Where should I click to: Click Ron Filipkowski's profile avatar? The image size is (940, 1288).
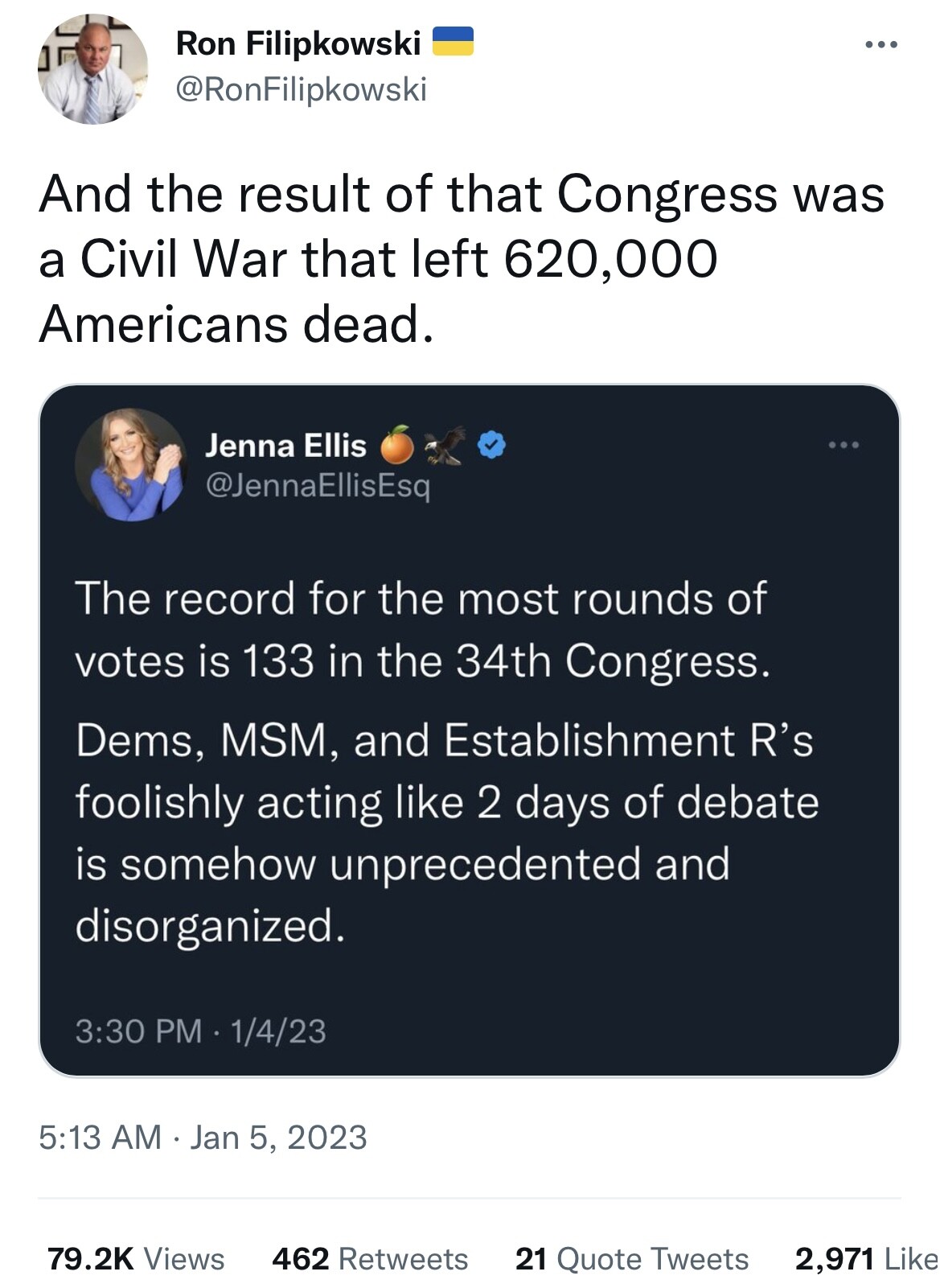click(92, 70)
